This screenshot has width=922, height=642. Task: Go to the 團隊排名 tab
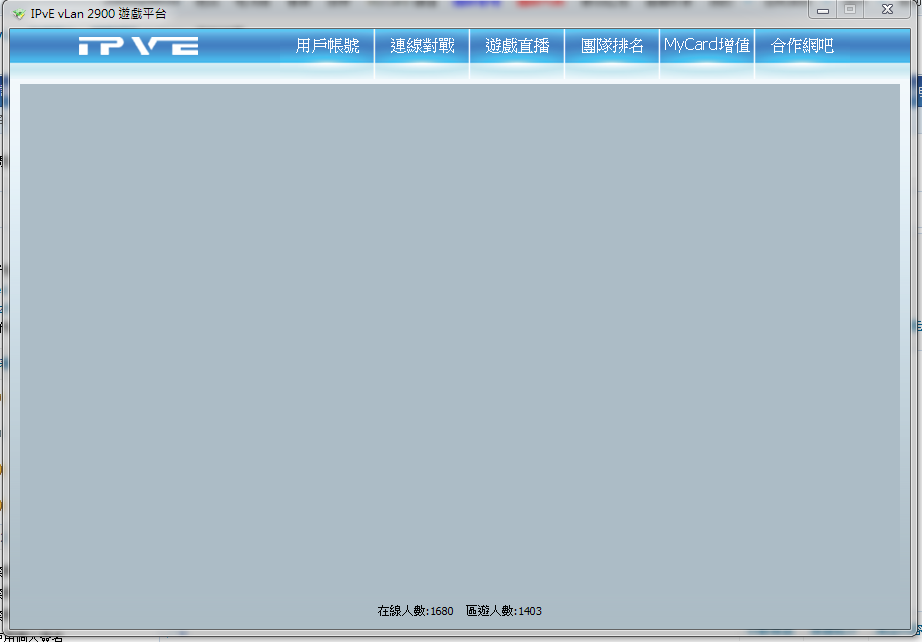pyautogui.click(x=612, y=46)
